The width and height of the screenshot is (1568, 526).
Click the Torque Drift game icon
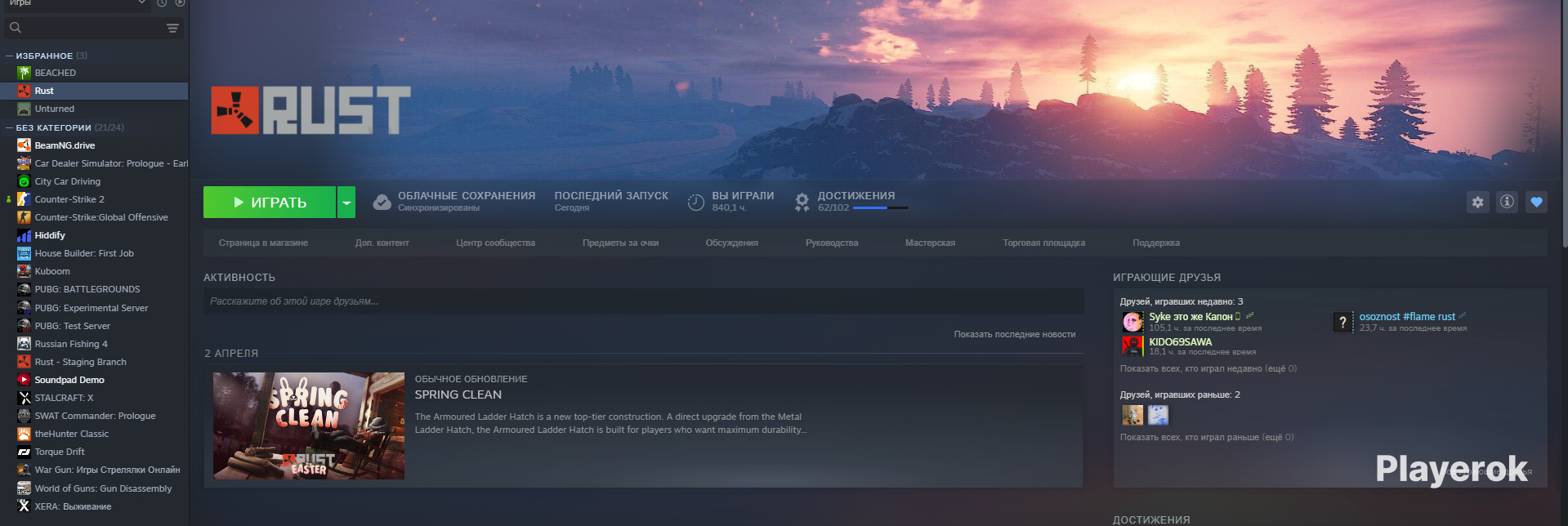[x=24, y=452]
